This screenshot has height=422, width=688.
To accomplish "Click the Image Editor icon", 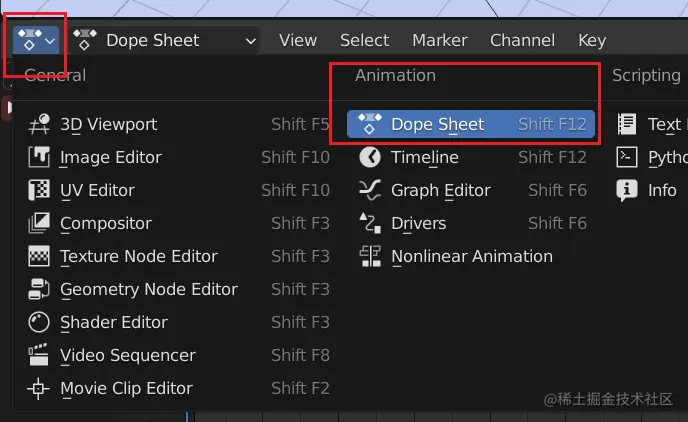I will [x=40, y=158].
